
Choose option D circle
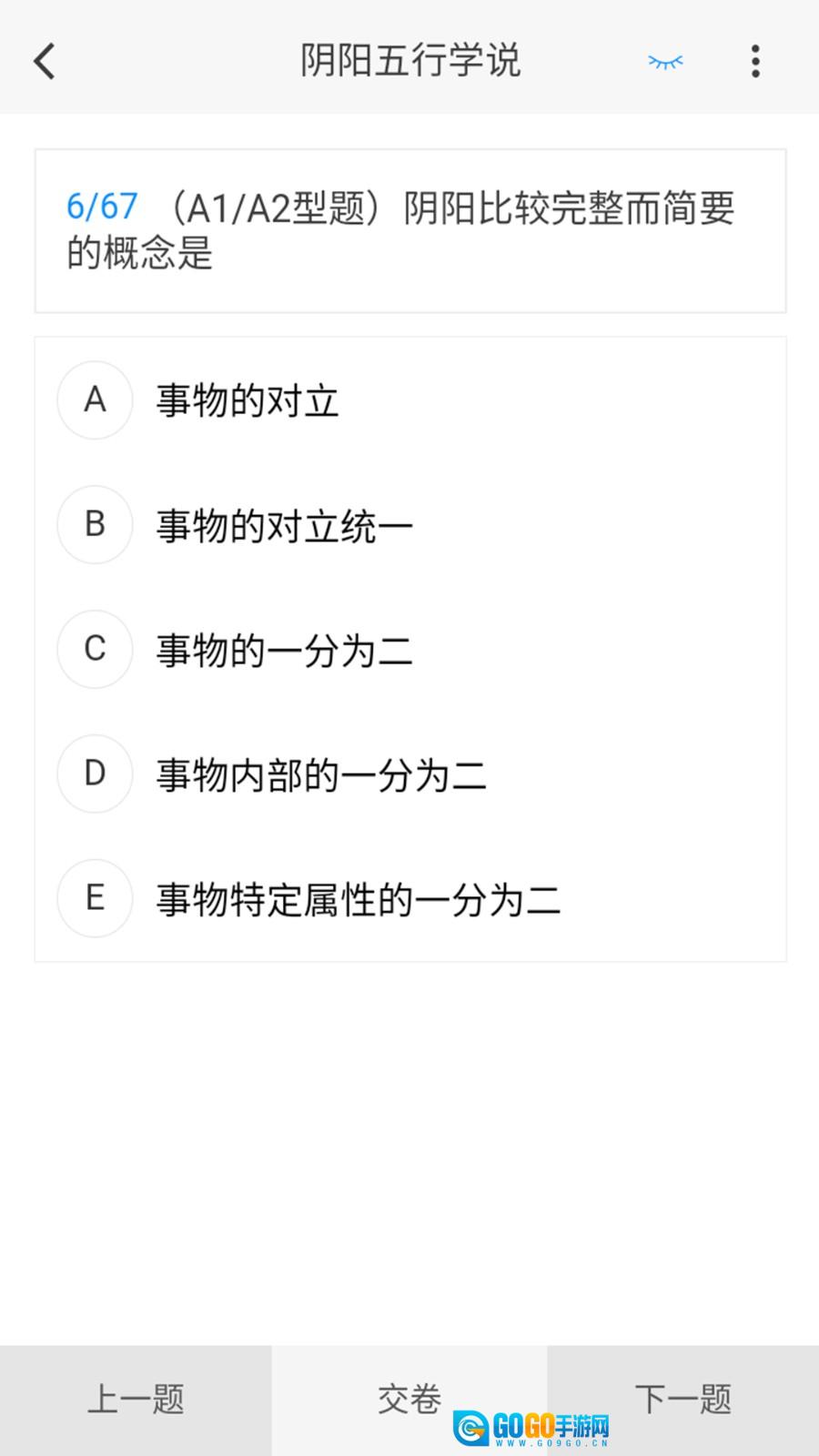pos(95,774)
